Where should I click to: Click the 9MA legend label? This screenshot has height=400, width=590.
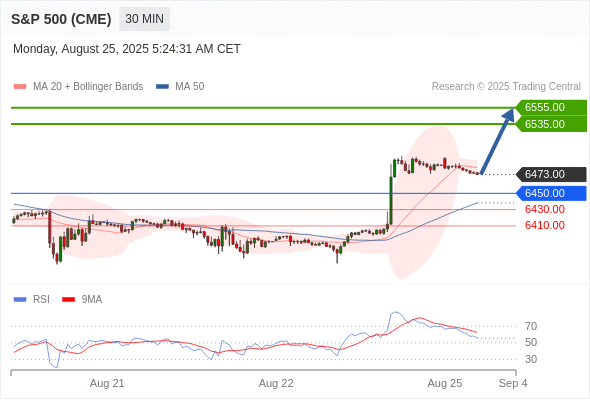tap(92, 300)
